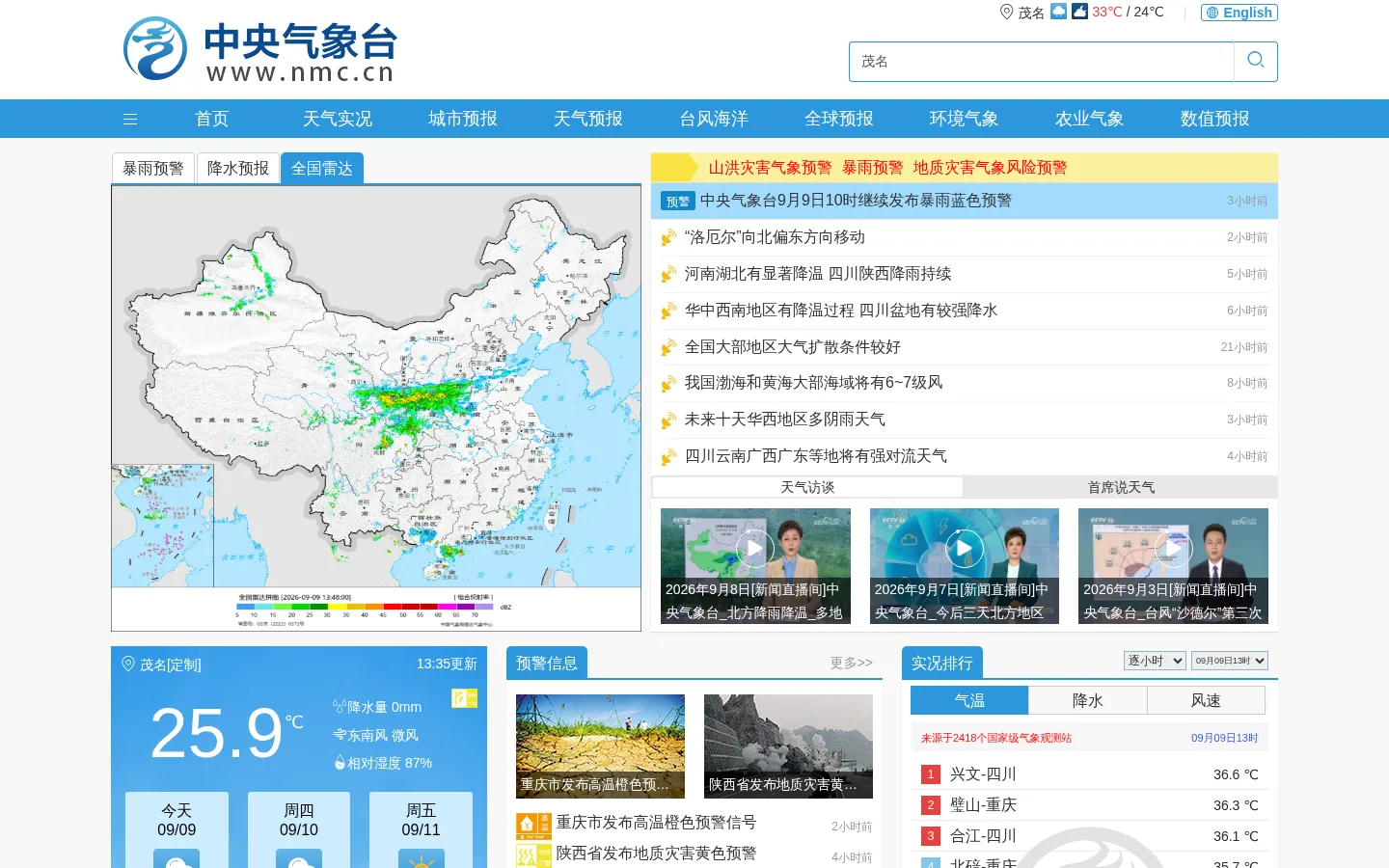Click the 更多>> link in 预警信息
The width and height of the screenshot is (1389, 868).
[852, 663]
